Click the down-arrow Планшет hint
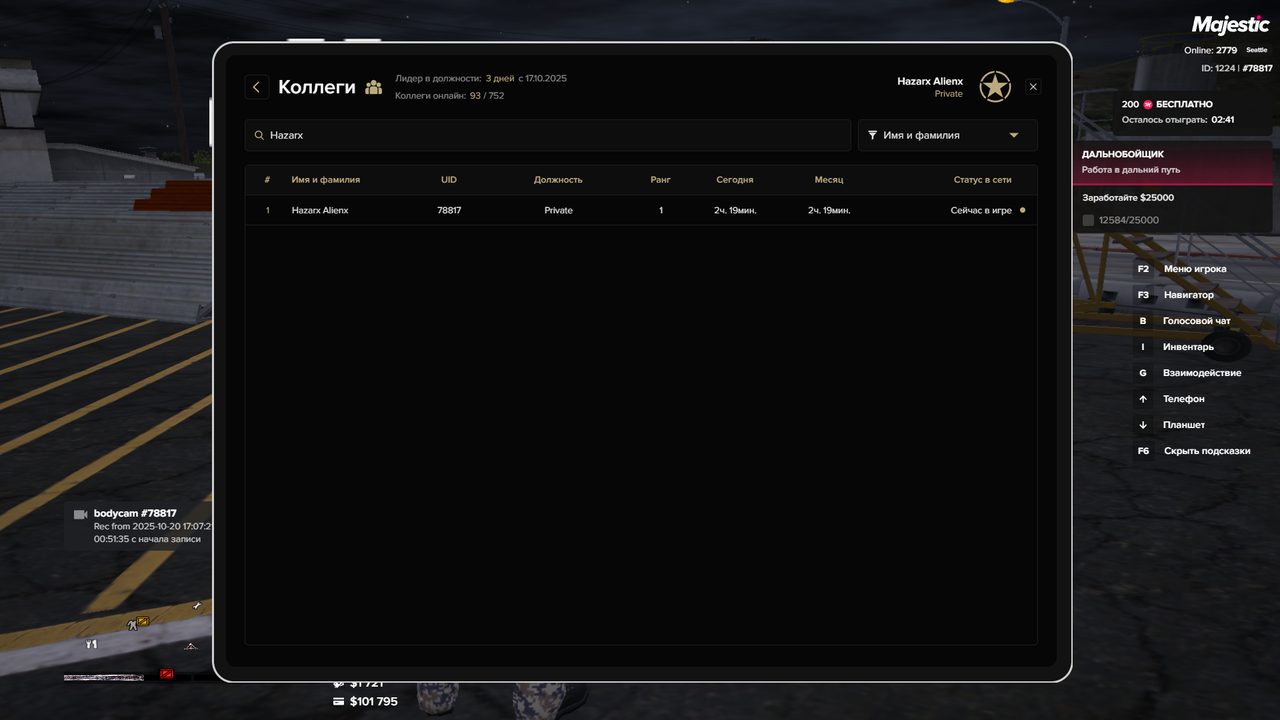The width and height of the screenshot is (1280, 720). 1170,425
